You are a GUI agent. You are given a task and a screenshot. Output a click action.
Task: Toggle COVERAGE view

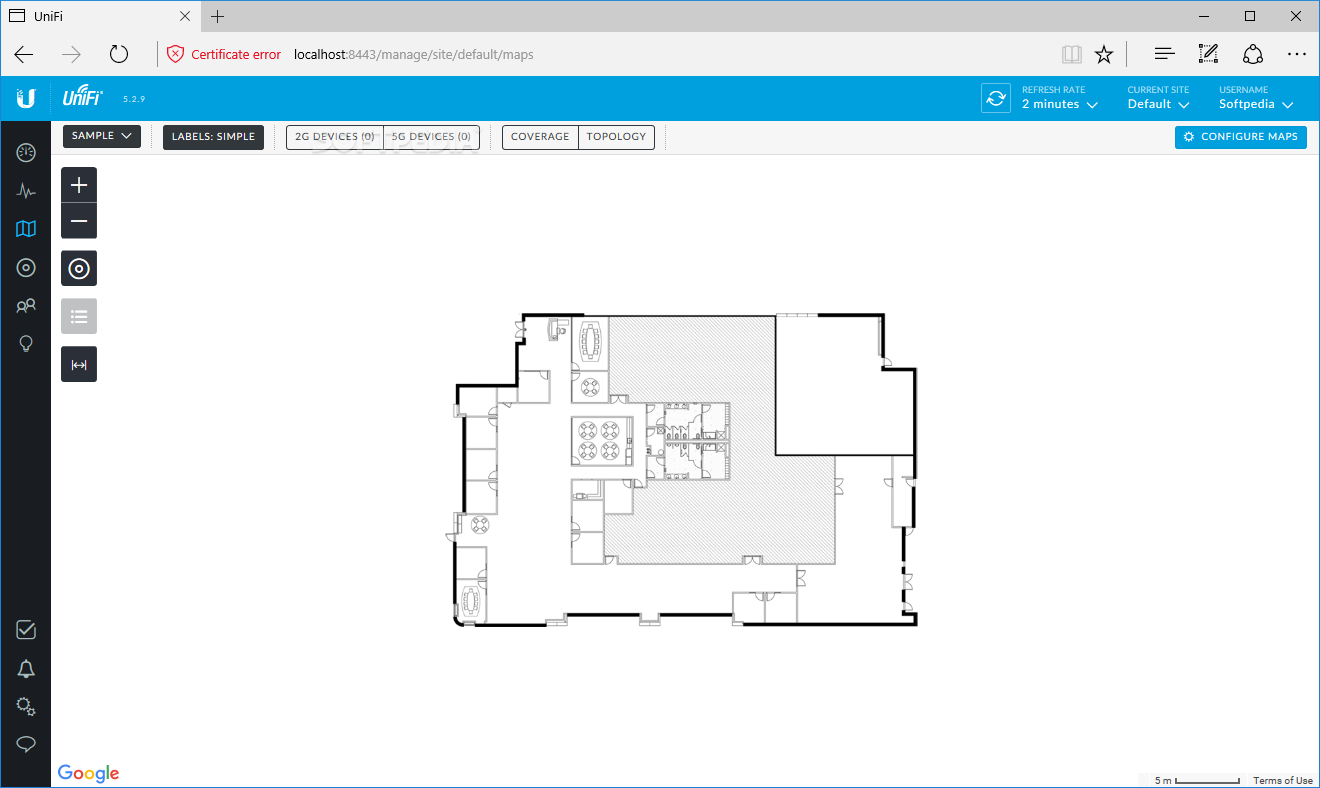coord(540,137)
